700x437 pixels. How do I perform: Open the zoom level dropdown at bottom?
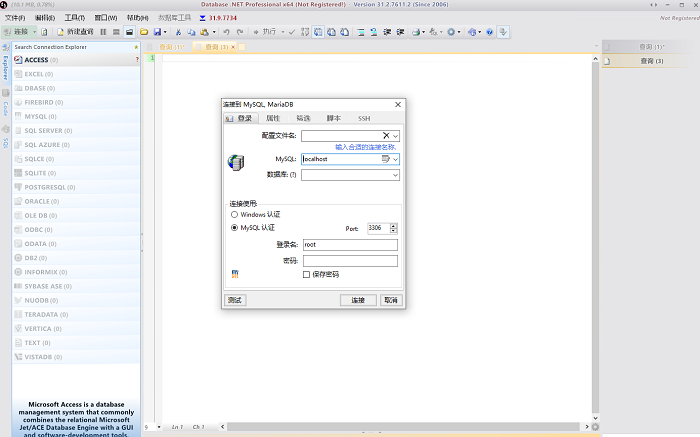[159, 427]
